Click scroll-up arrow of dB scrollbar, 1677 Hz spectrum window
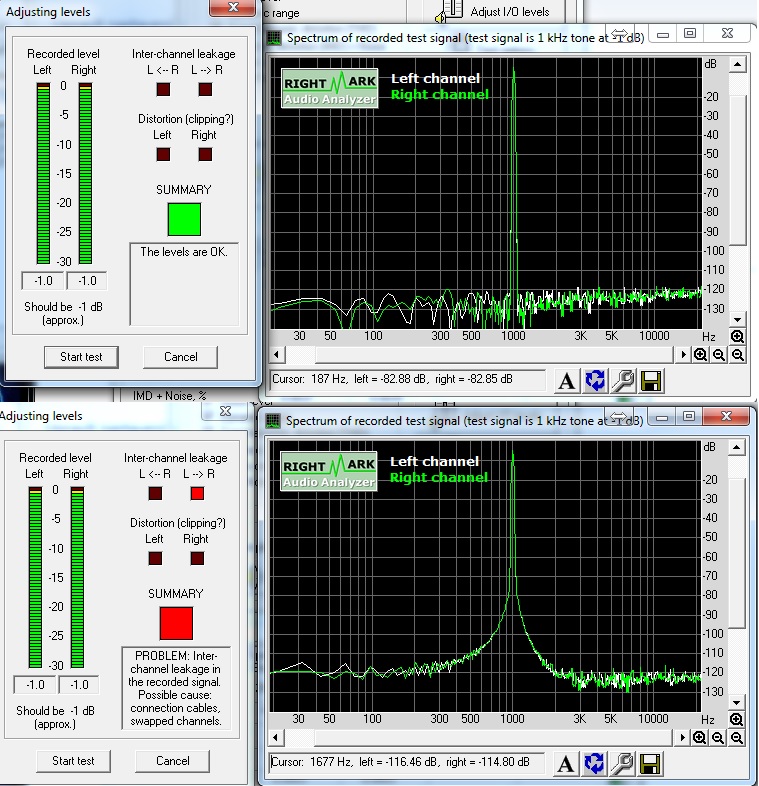 point(736,447)
